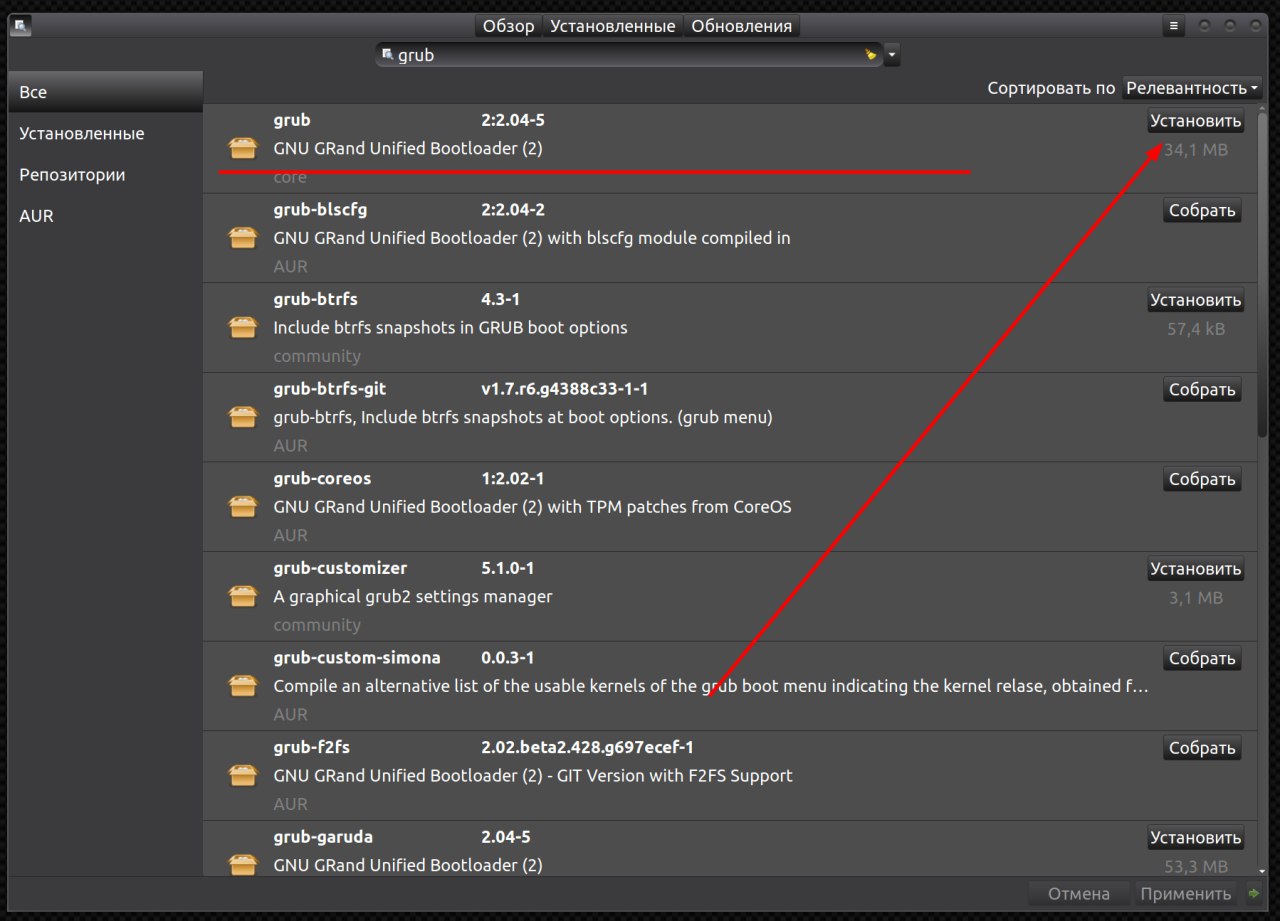Click the package icon of grub-customizer
Screen dimensions: 1280x921
click(243, 597)
